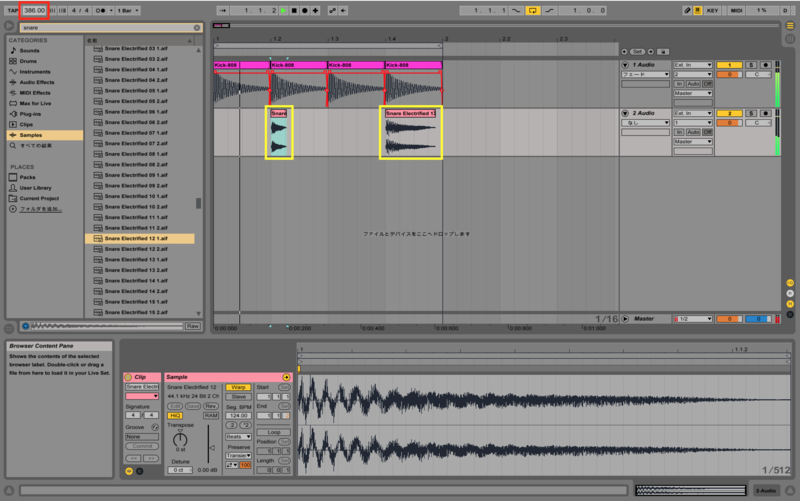This screenshot has width=800, height=501.
Task: Click the next locator circle button
Action: tap(651, 52)
